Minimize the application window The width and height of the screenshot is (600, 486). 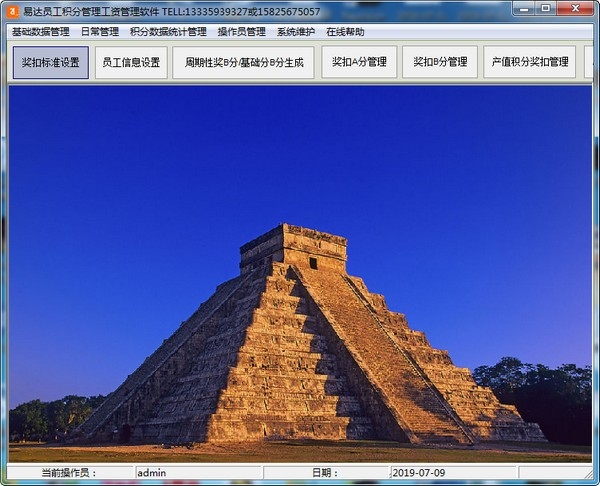click(522, 10)
